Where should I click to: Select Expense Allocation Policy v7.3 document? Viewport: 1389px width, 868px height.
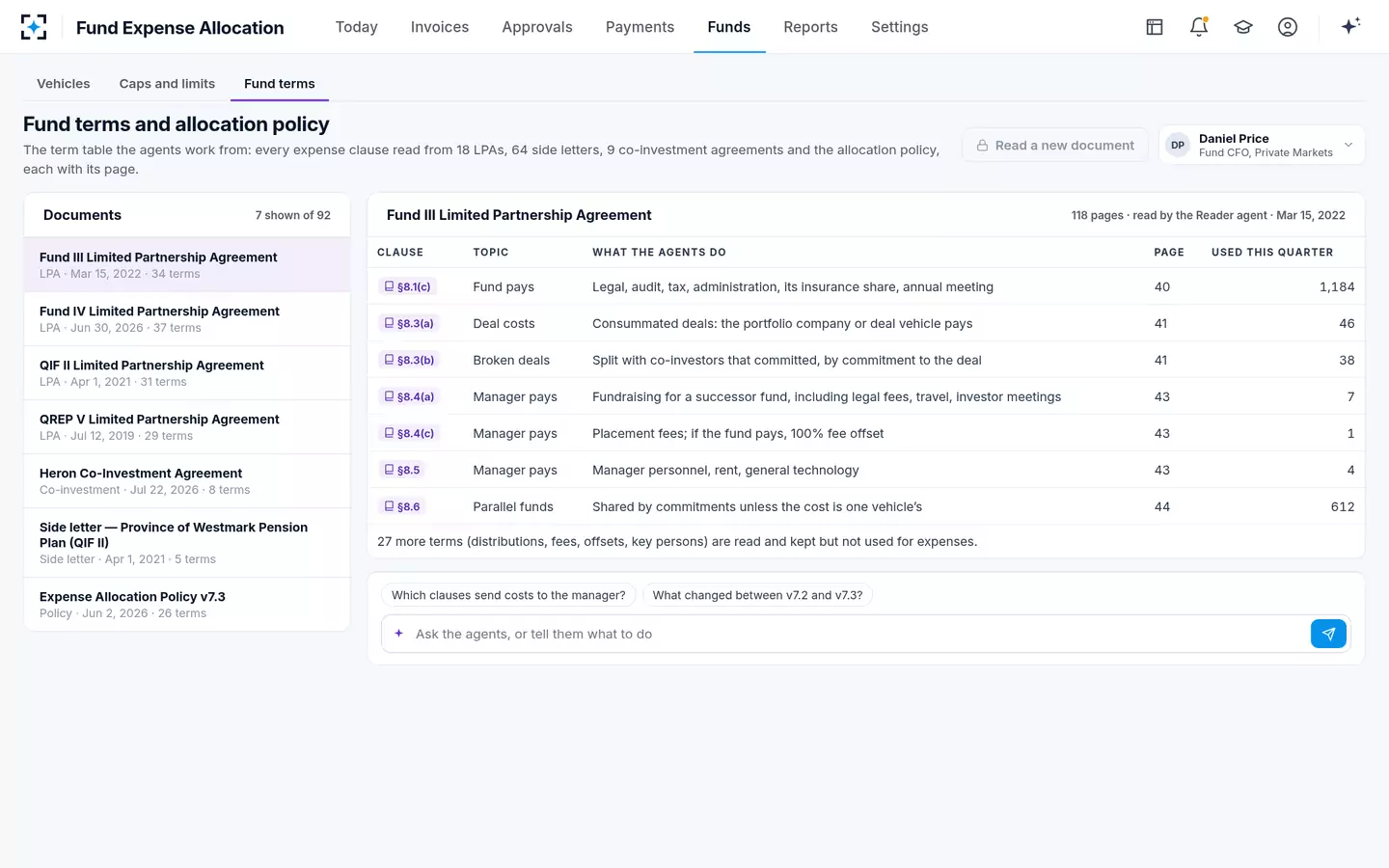[x=187, y=605]
